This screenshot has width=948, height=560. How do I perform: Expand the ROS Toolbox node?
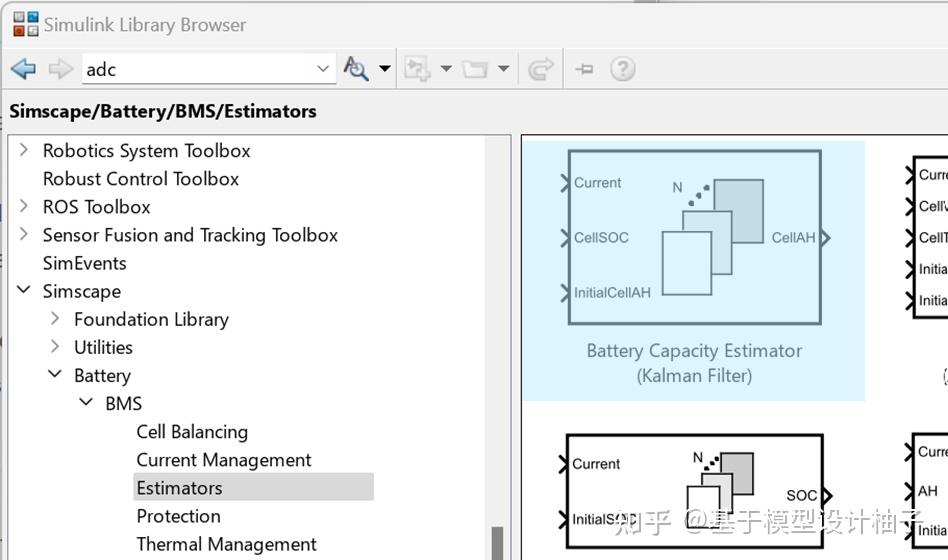(24, 206)
